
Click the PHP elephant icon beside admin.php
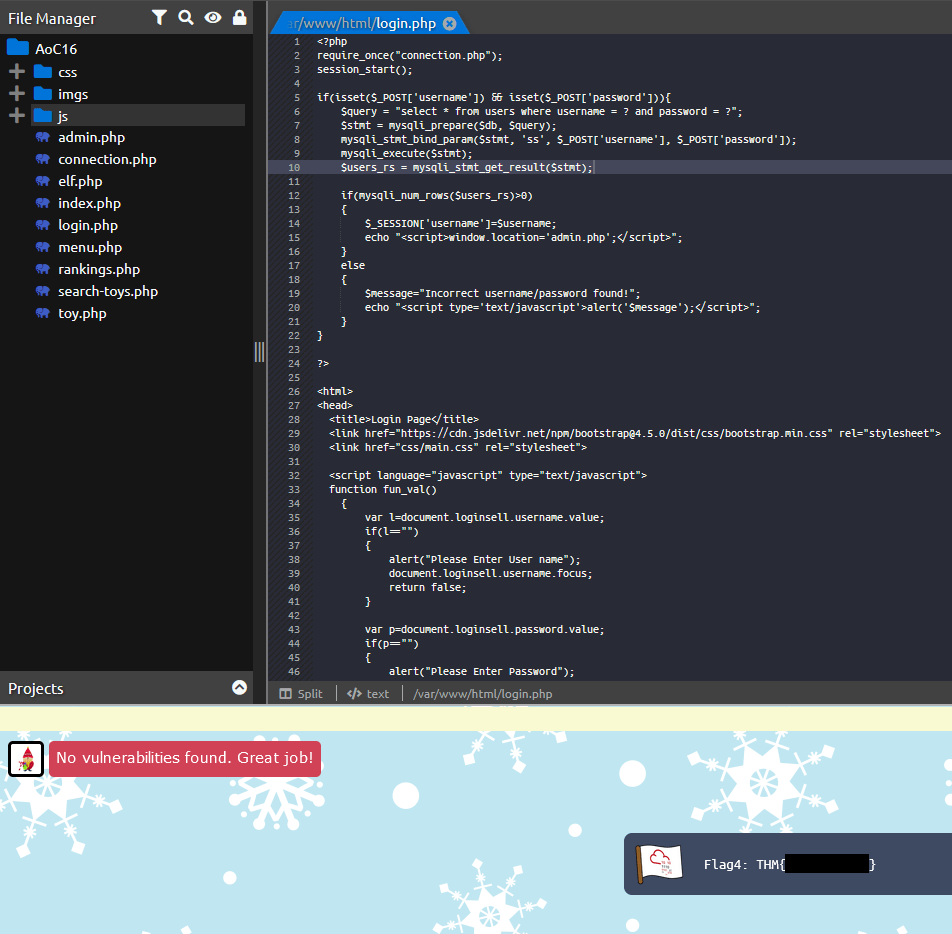(x=42, y=137)
